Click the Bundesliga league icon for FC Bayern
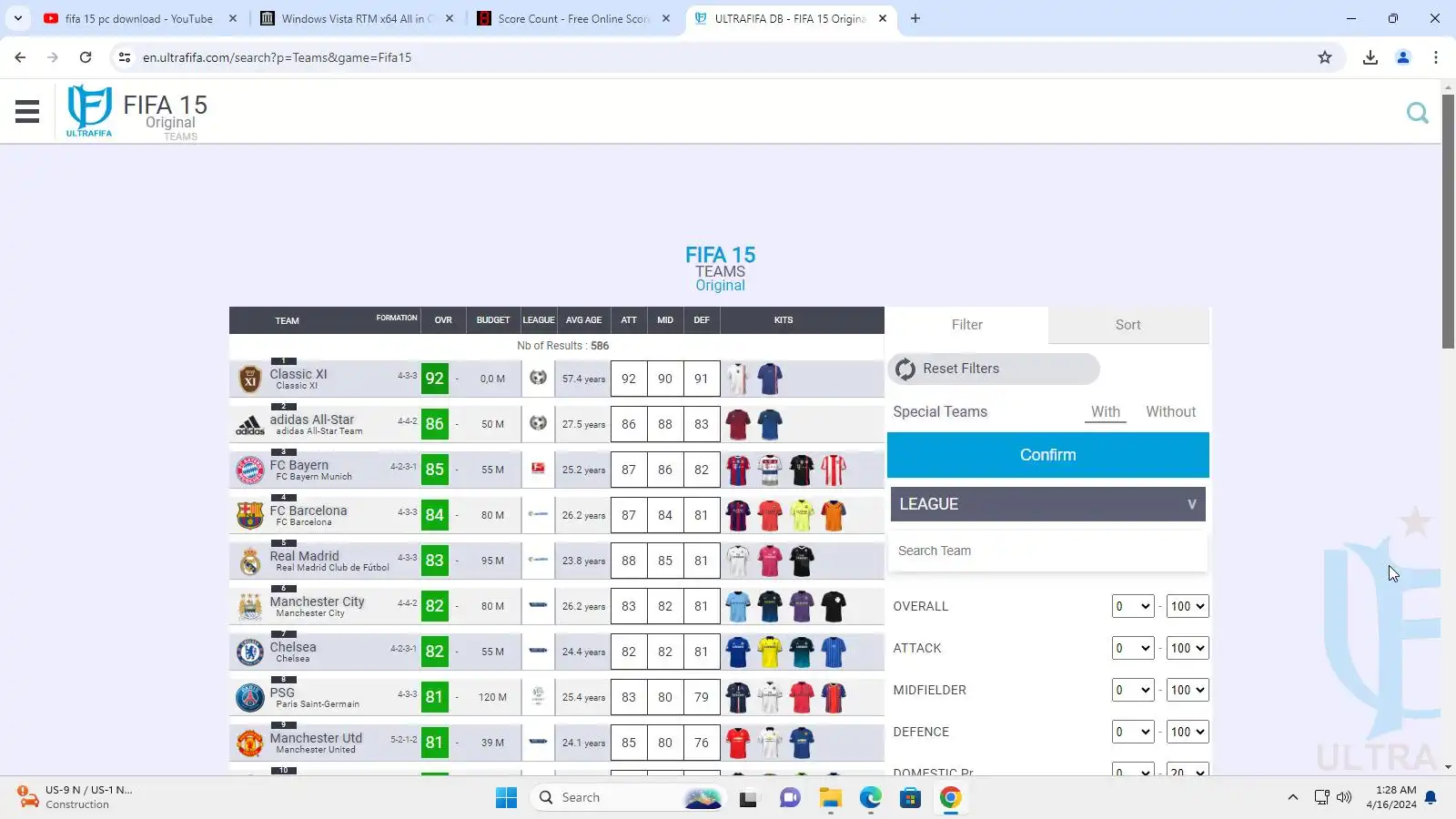This screenshot has height=819, width=1456. 538,468
